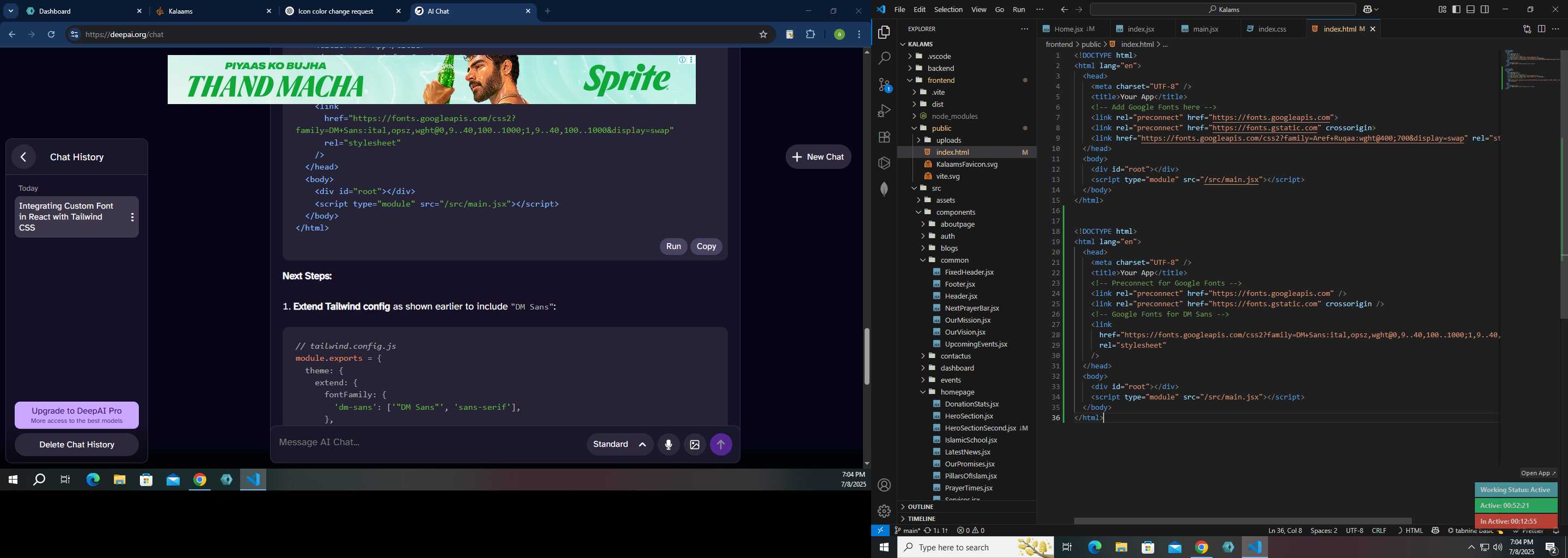Click Customize Layout icon in VS Code title bar

pyautogui.click(x=1442, y=9)
